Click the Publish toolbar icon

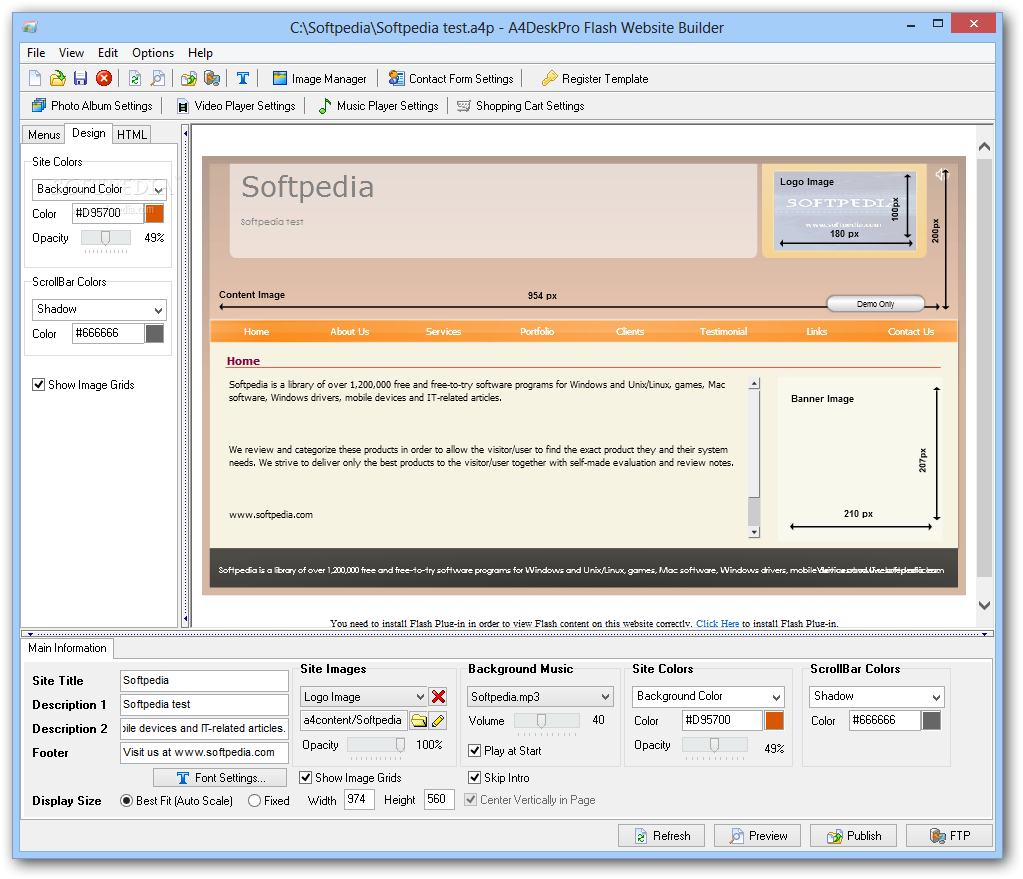[x=189, y=78]
